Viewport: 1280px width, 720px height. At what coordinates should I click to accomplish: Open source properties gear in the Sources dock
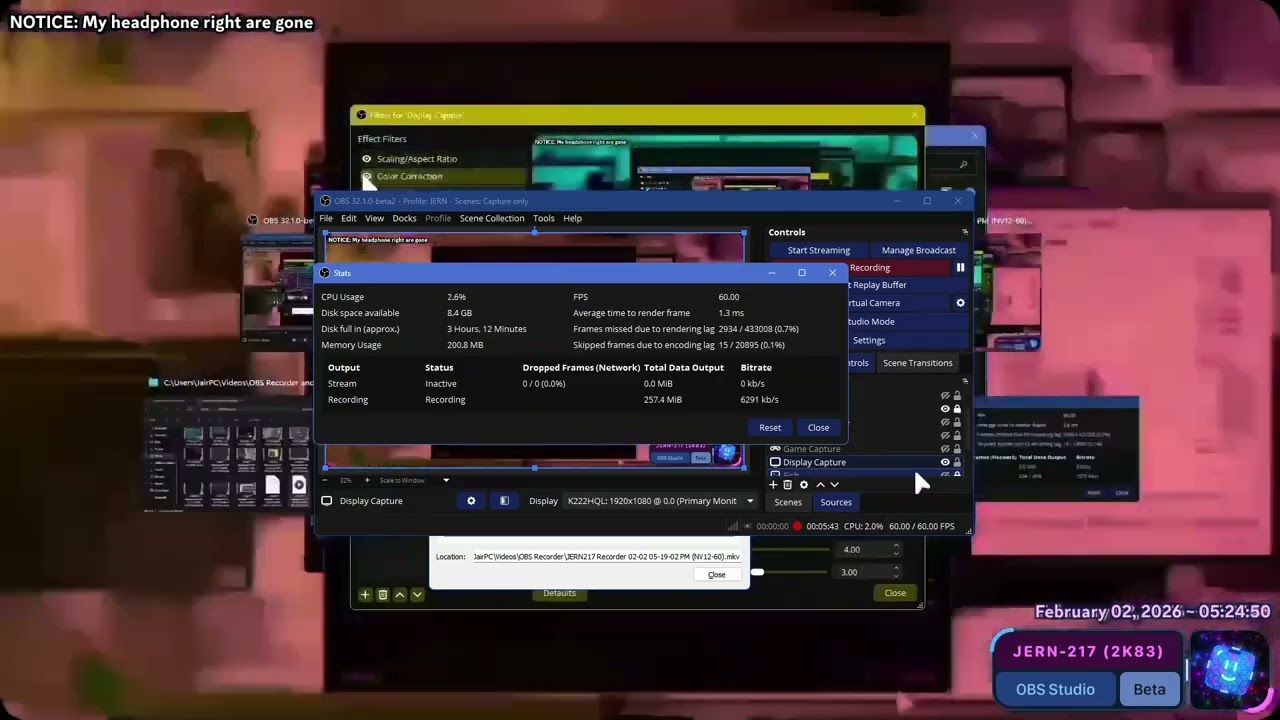click(x=804, y=485)
